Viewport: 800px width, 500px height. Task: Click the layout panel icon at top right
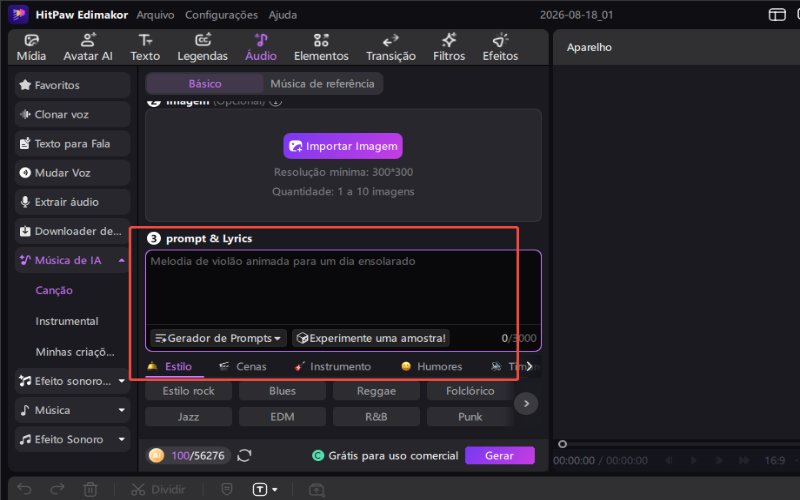click(x=777, y=14)
